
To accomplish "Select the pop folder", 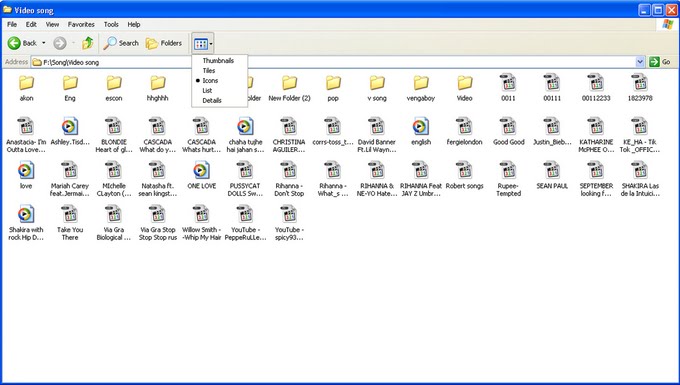I will (x=333, y=88).
